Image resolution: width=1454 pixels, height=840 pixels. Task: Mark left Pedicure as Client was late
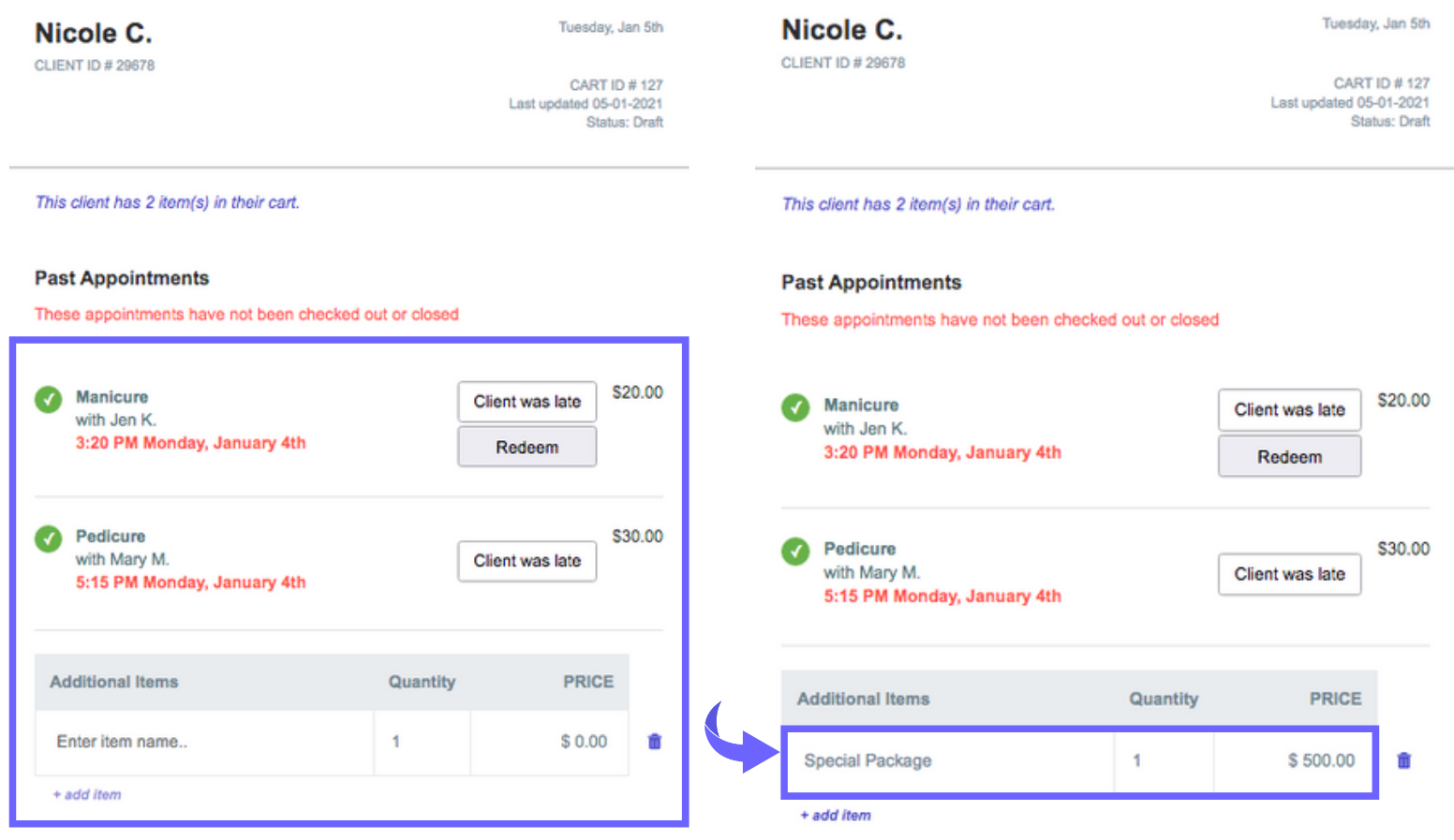point(527,561)
